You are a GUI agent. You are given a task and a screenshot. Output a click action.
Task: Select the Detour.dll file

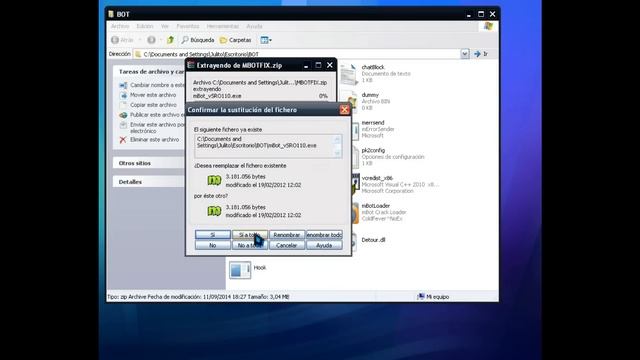pyautogui.click(x=373, y=240)
